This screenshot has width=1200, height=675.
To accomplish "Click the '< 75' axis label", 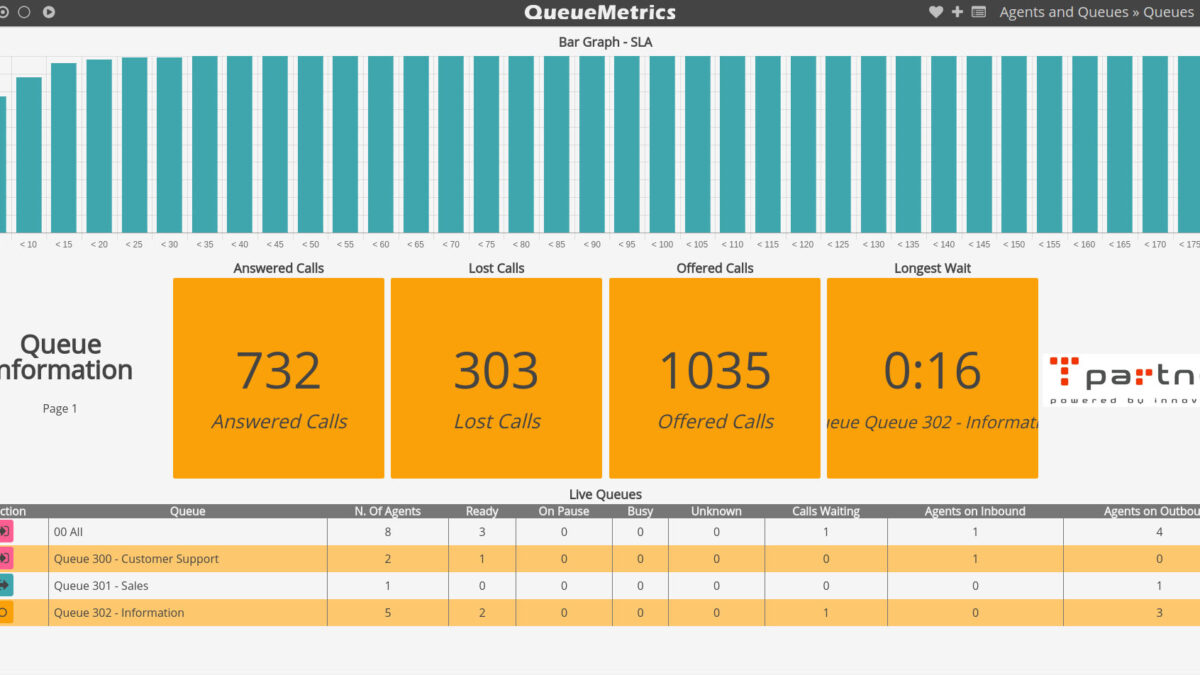I will (486, 244).
